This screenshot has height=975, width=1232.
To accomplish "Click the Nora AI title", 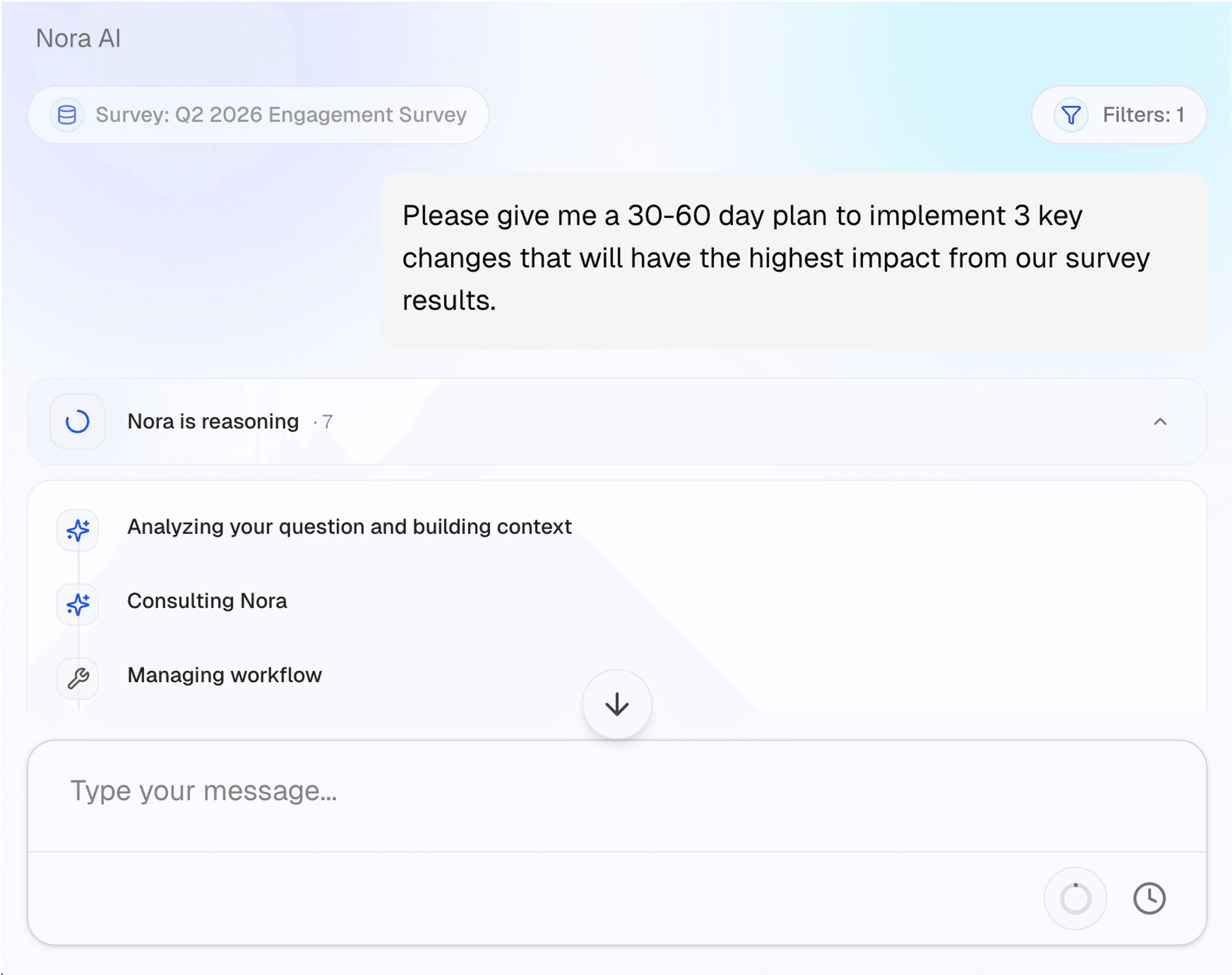I will [78, 38].
